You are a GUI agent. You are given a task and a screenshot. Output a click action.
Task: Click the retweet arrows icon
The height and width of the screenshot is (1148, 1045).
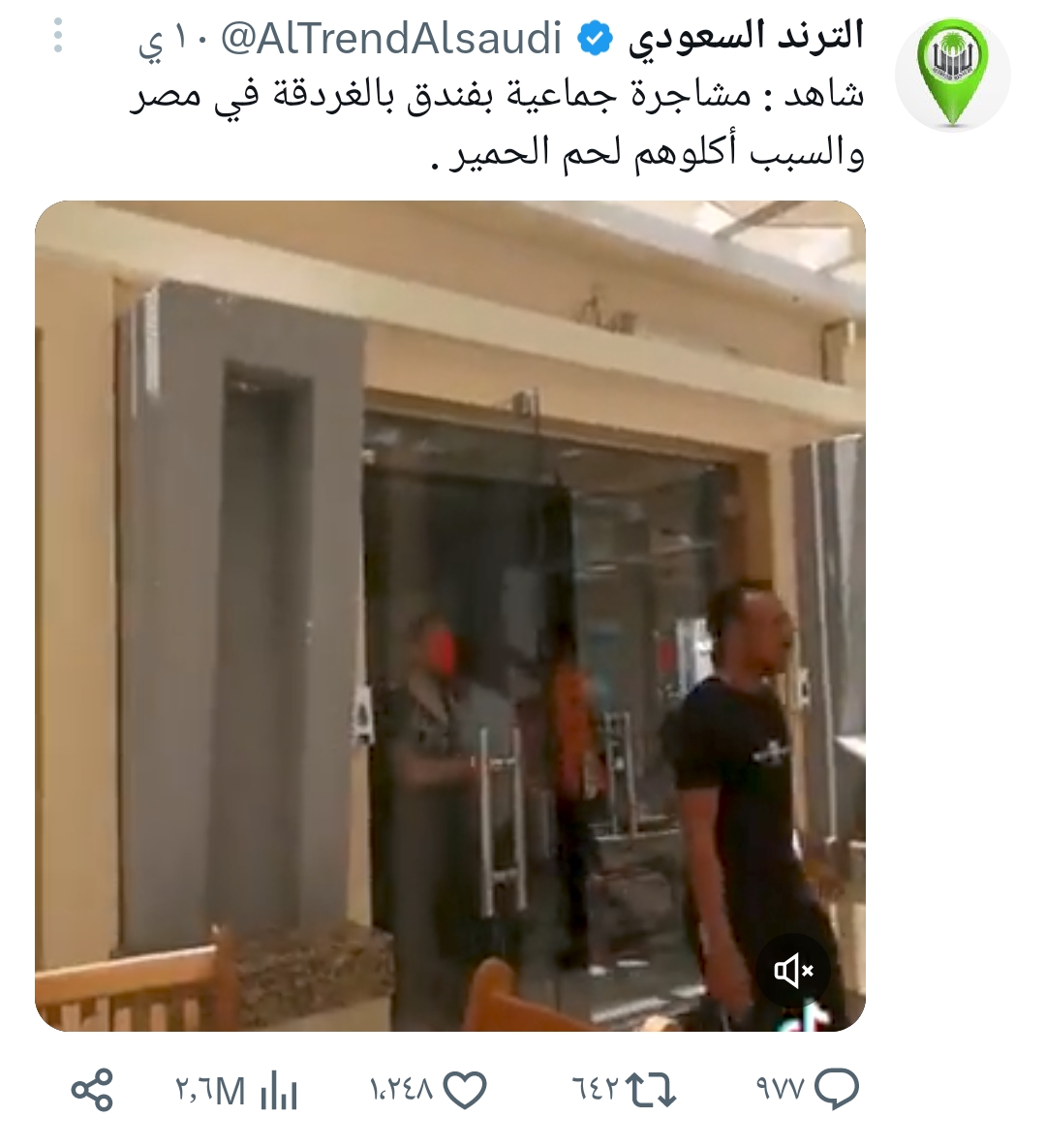point(653,1090)
